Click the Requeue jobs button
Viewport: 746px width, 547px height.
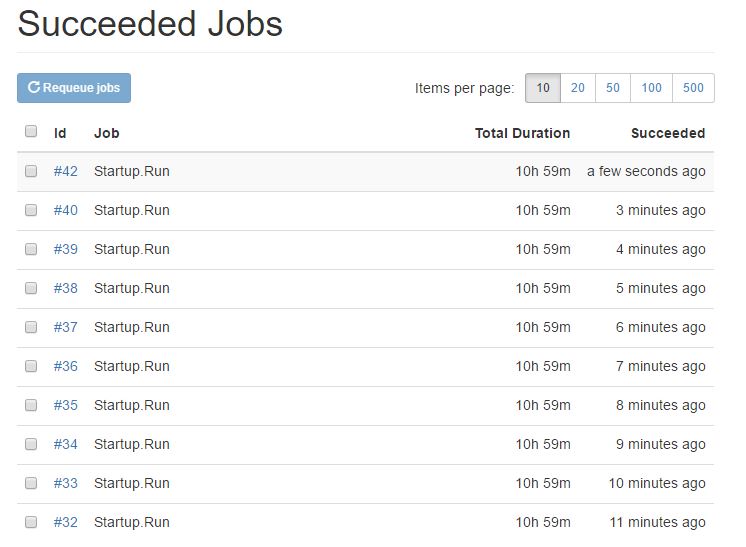click(74, 88)
